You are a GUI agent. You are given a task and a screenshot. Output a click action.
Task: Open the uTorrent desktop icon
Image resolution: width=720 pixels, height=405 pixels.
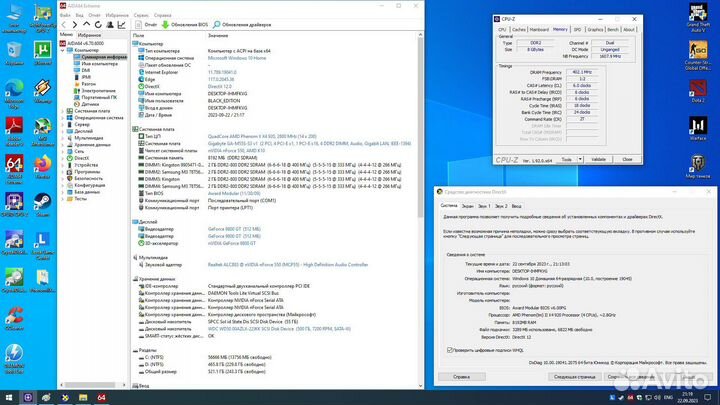coord(43,53)
